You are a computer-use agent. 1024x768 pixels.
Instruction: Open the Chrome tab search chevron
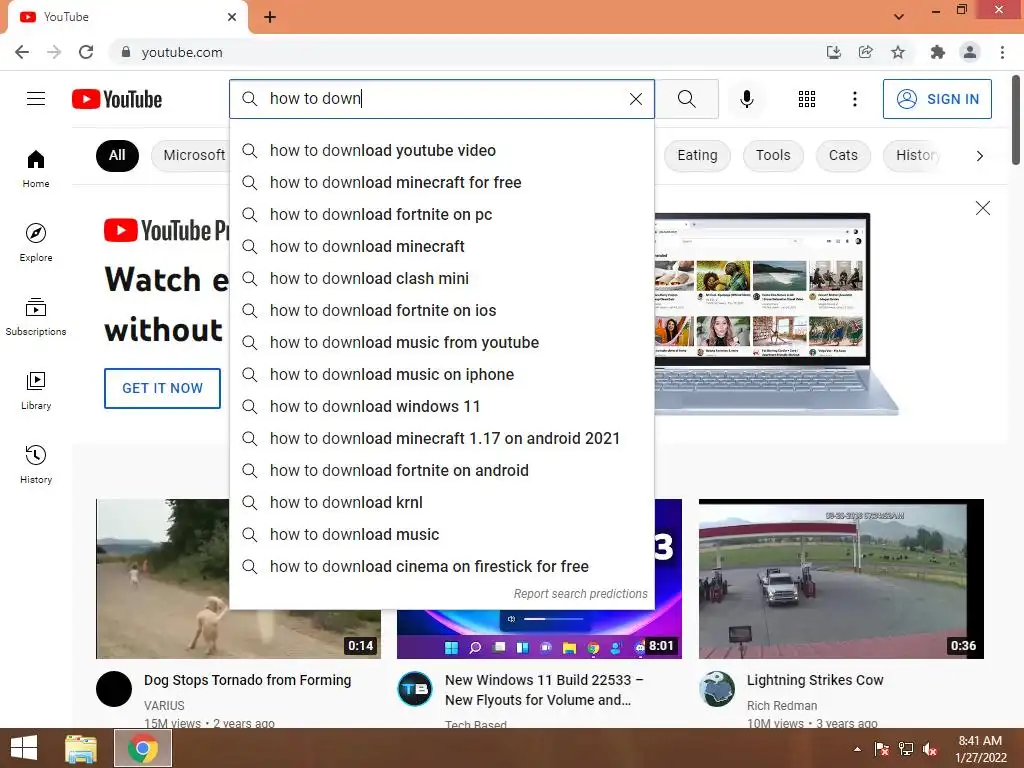point(899,17)
